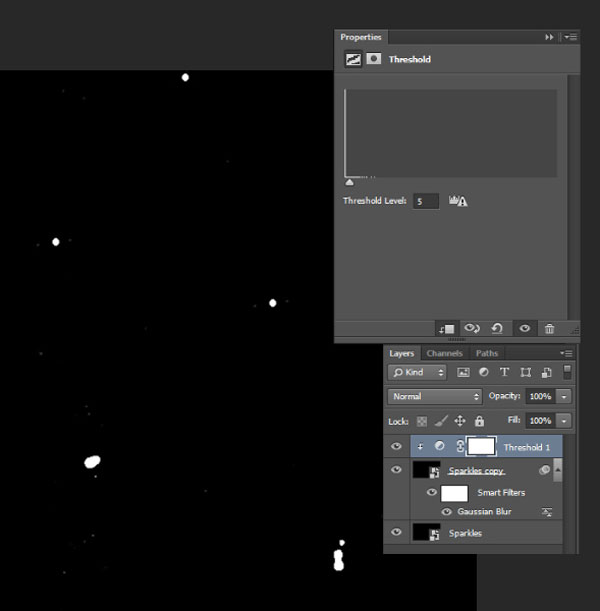
Task: Move the threshold slider triangle under histogram
Action: 349,182
